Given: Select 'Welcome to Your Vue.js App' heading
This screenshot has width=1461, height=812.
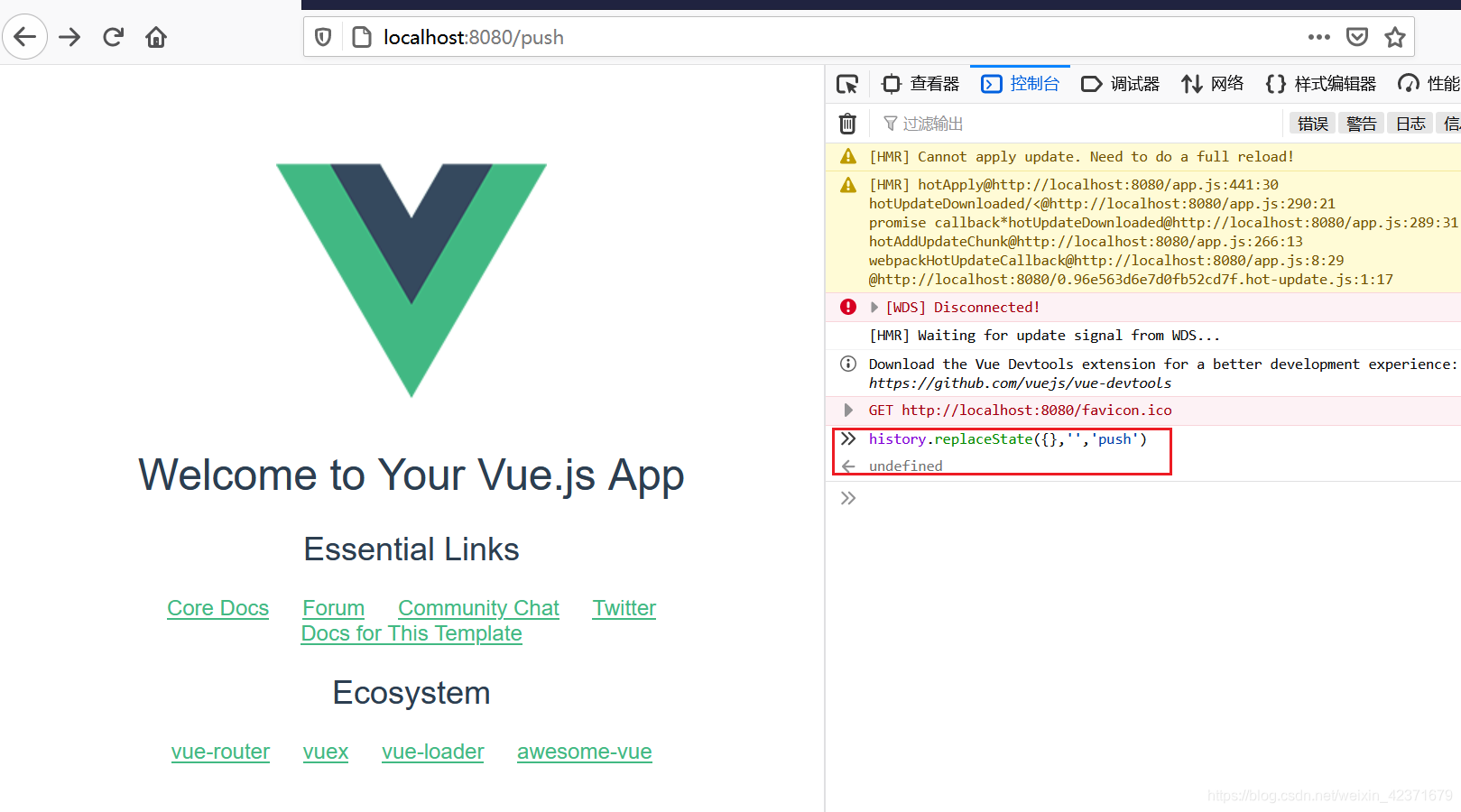Looking at the screenshot, I should click(x=411, y=475).
